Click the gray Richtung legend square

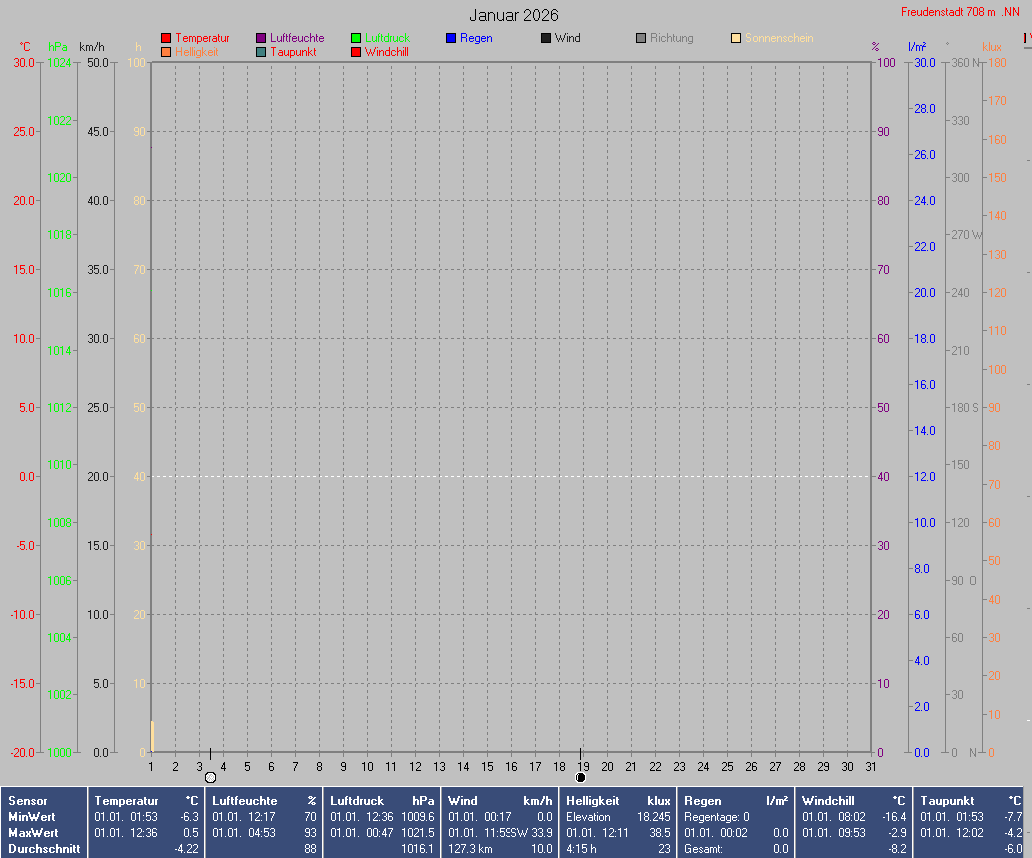click(x=641, y=38)
